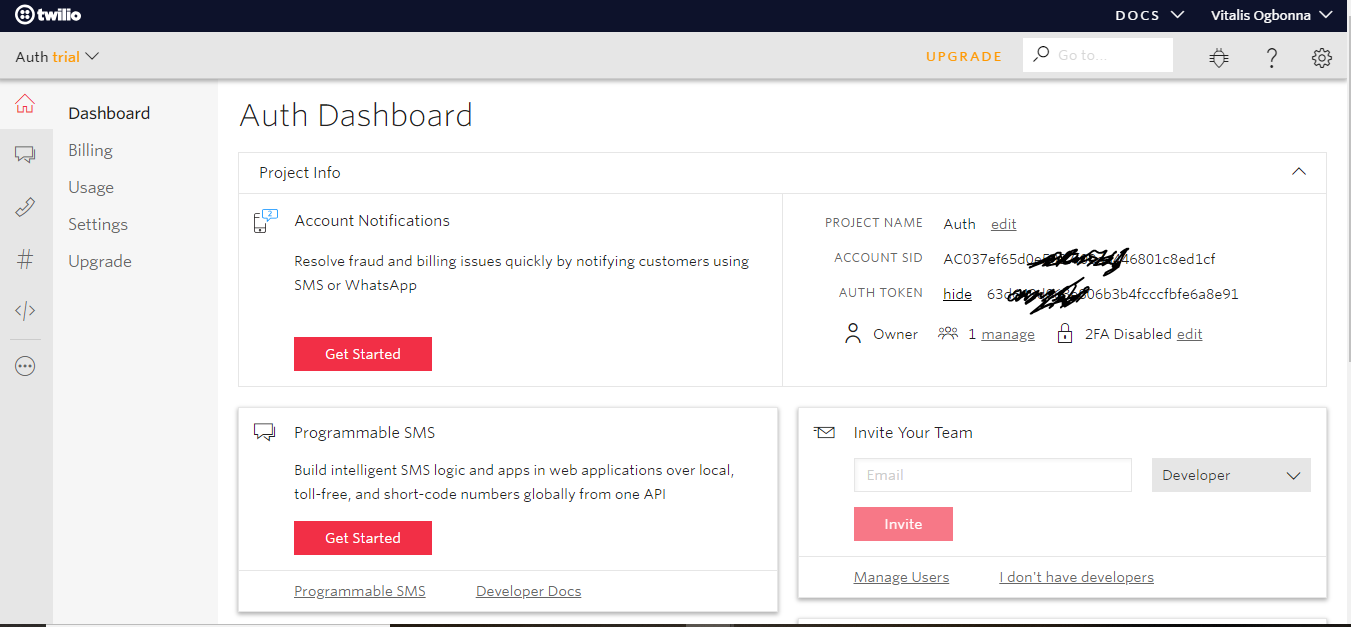Open the Developer role dropdown

[1231, 475]
